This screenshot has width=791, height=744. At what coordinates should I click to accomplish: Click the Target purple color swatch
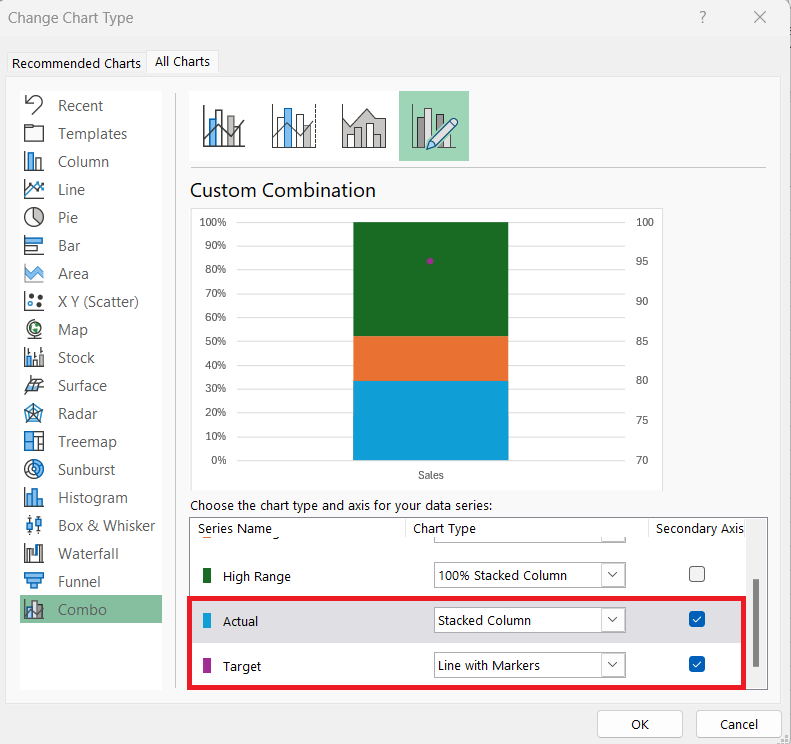[x=207, y=666]
